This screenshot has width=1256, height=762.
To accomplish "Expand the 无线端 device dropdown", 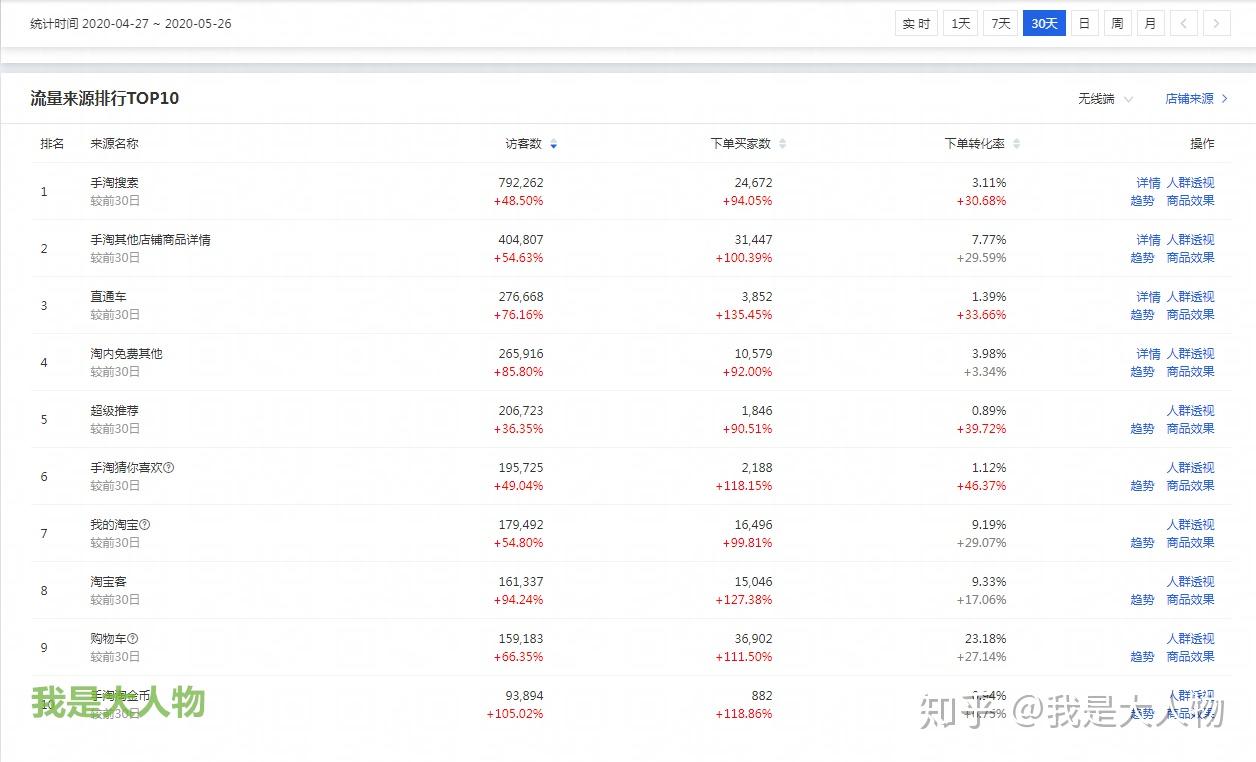I will 1105,99.
